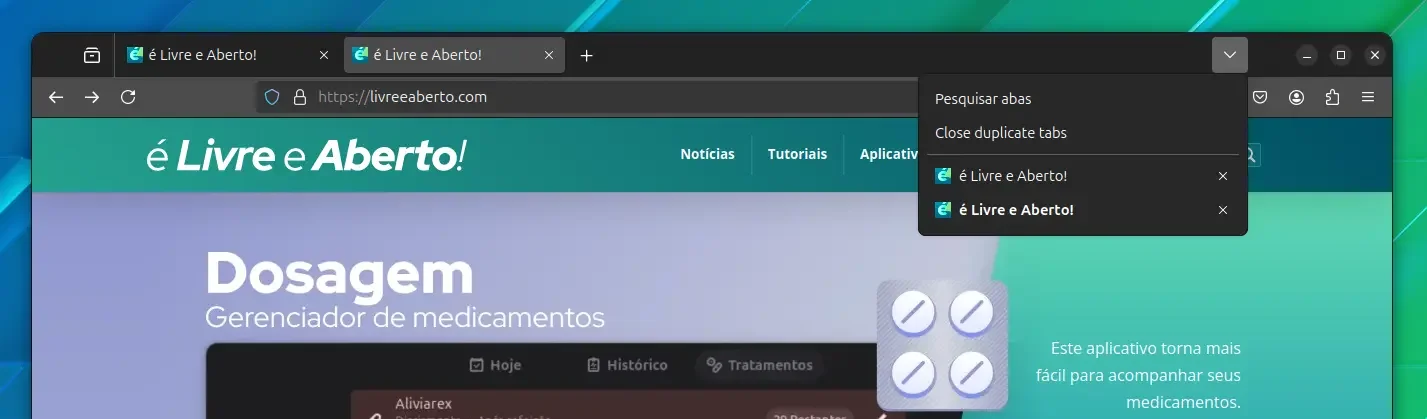Close first tab from dropdown list

(x=1223, y=176)
